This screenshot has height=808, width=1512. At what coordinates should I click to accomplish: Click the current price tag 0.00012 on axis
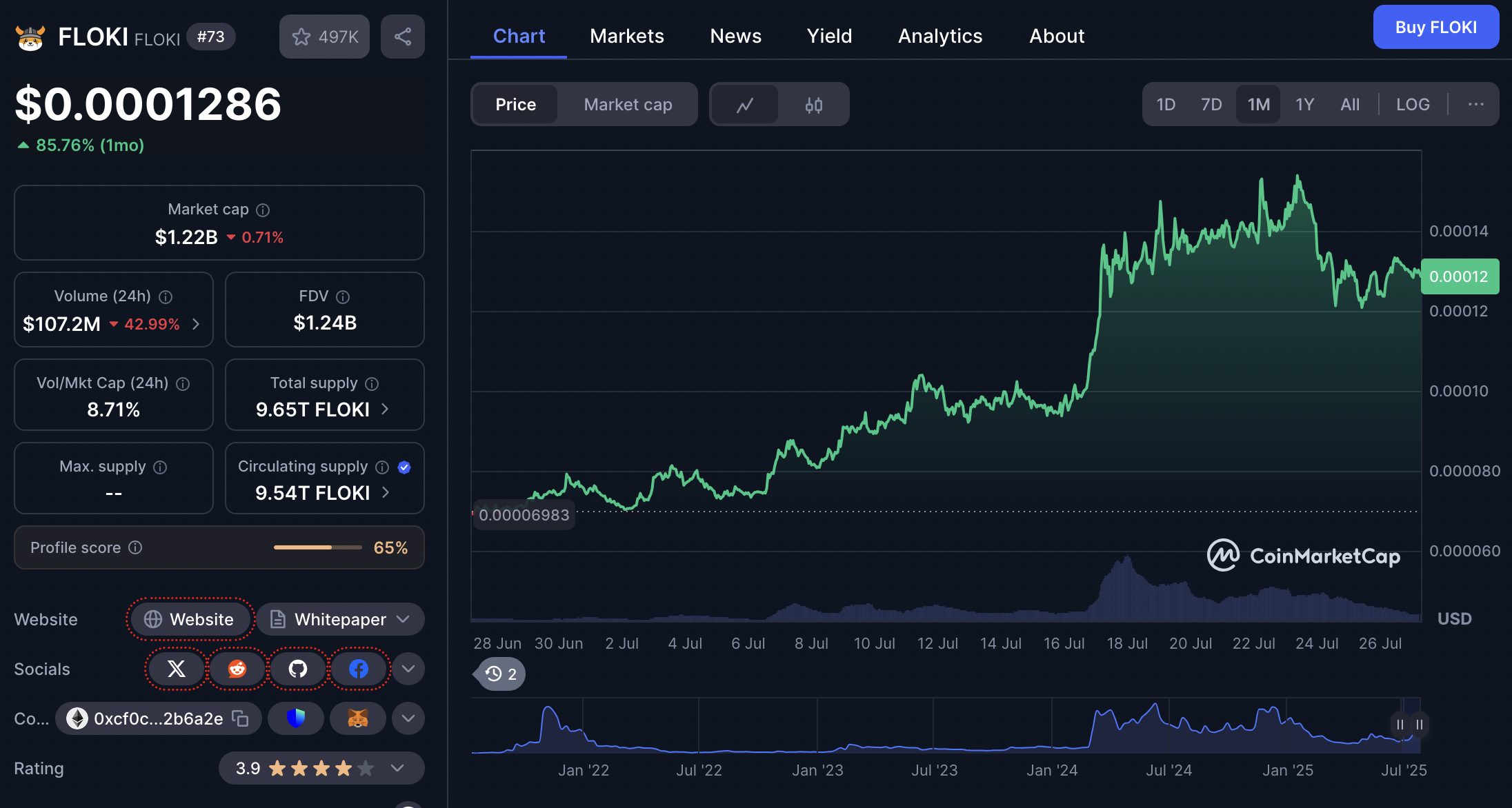point(1460,276)
